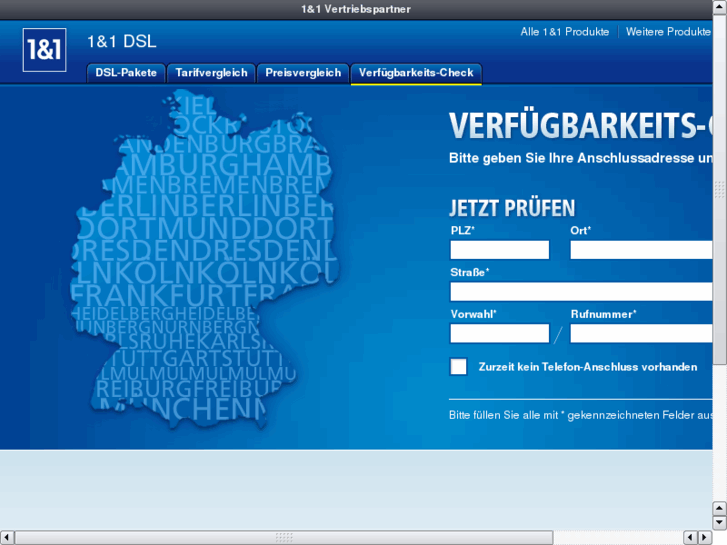Click the horizontal scrollbar right arrow at far right

(705, 538)
